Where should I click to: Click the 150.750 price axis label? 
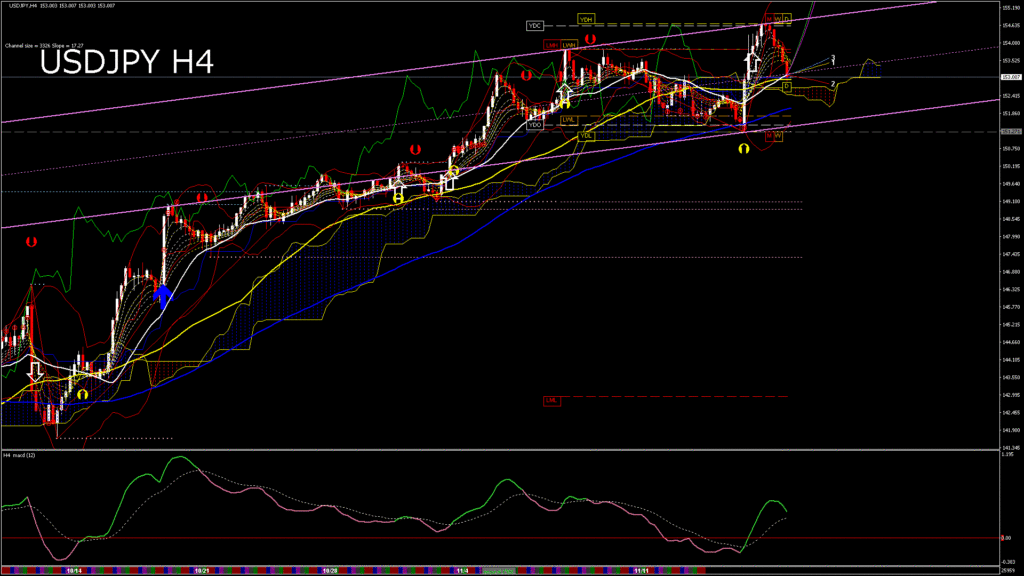point(1010,148)
